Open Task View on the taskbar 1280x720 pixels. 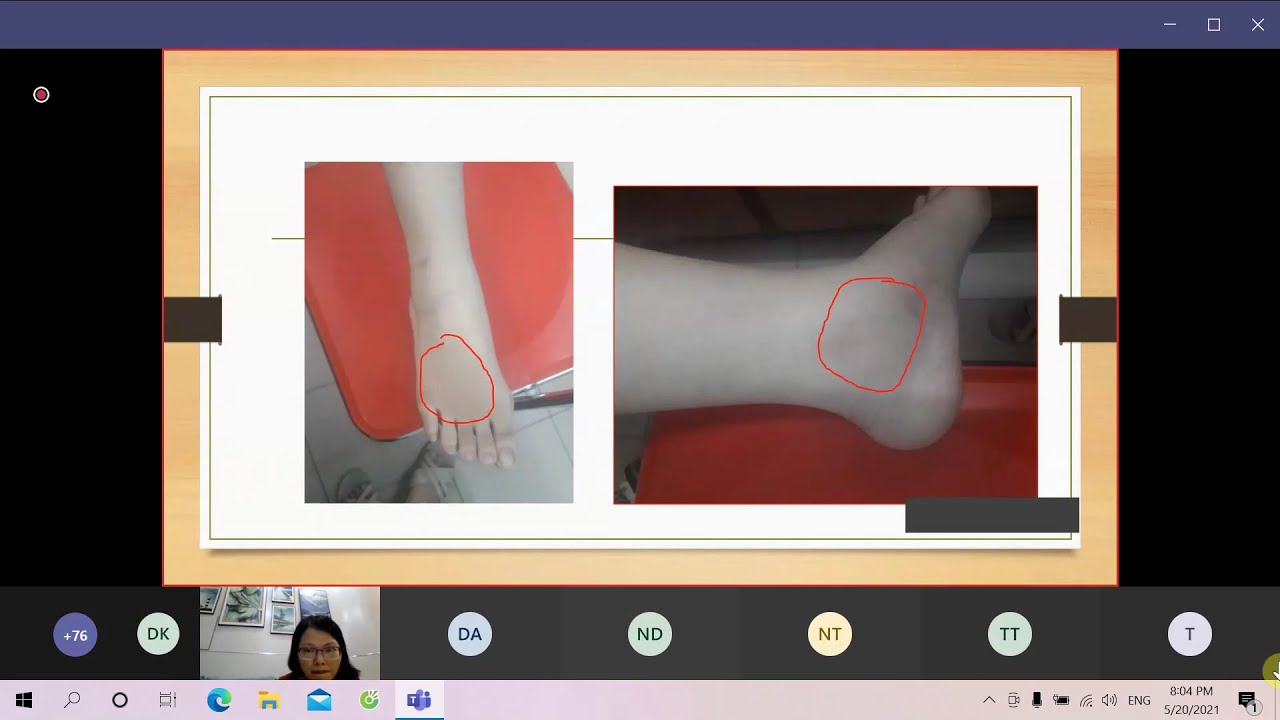168,700
